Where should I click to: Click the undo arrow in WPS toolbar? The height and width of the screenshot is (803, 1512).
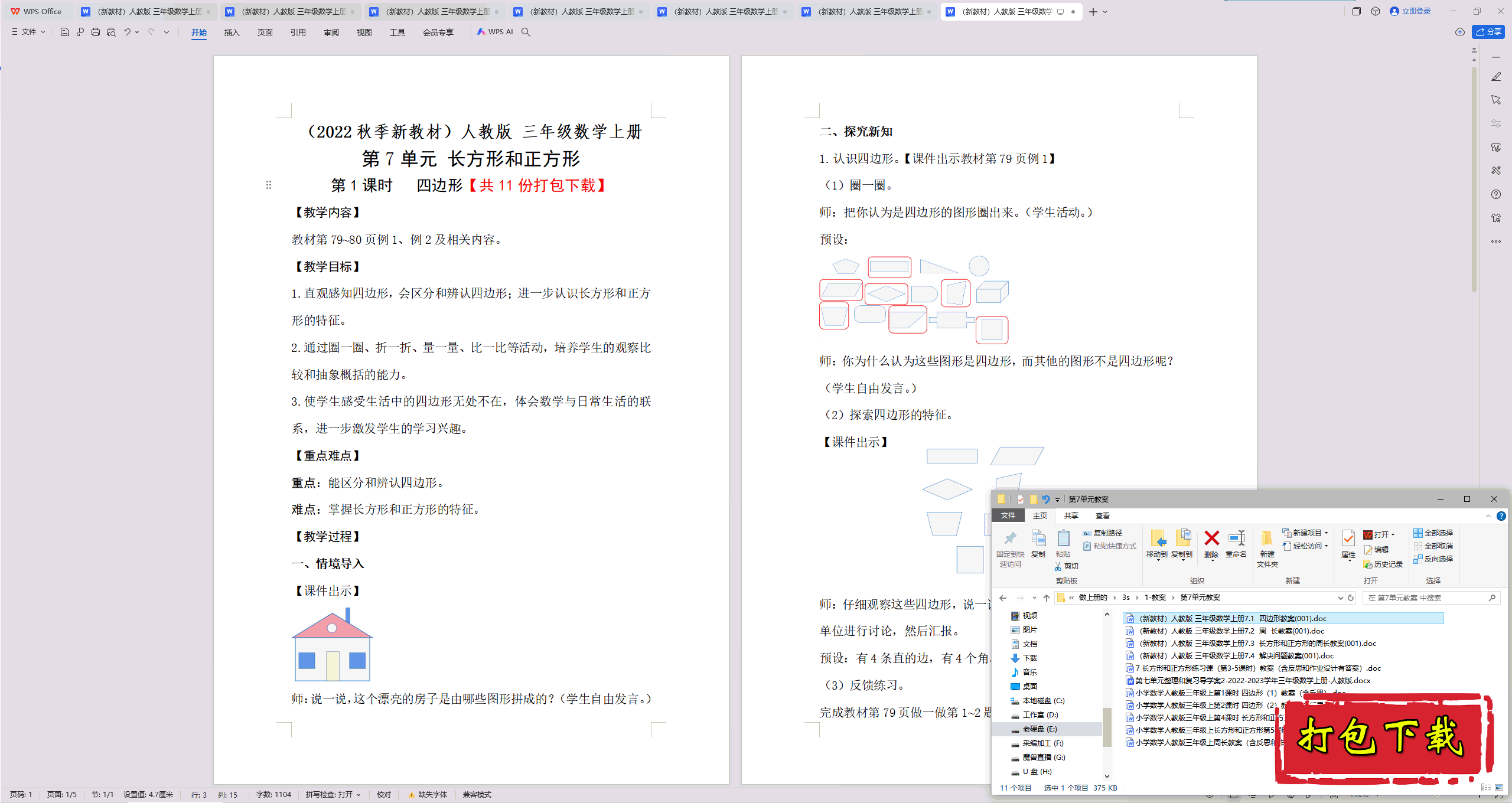click(x=127, y=32)
